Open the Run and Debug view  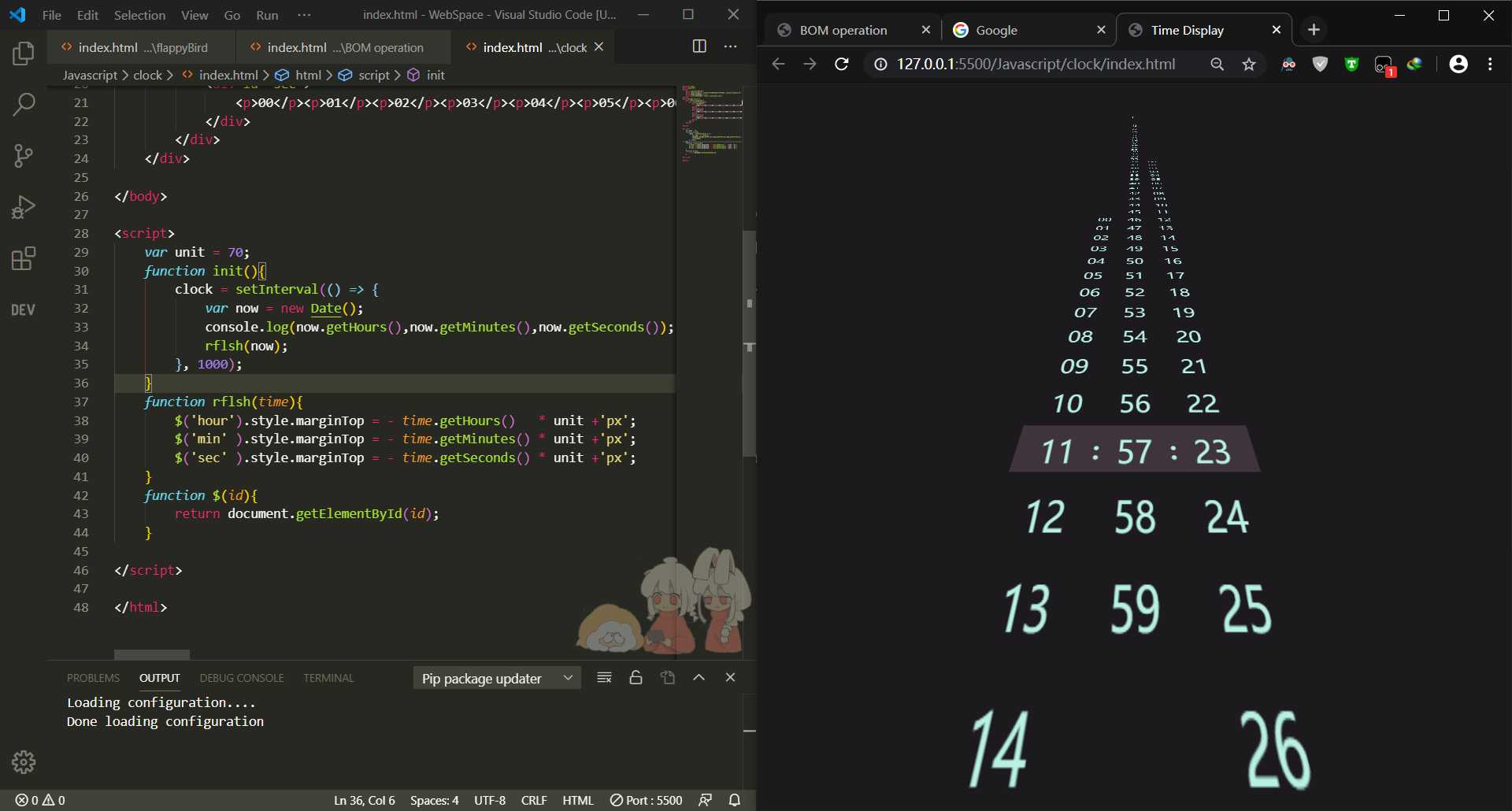24,206
